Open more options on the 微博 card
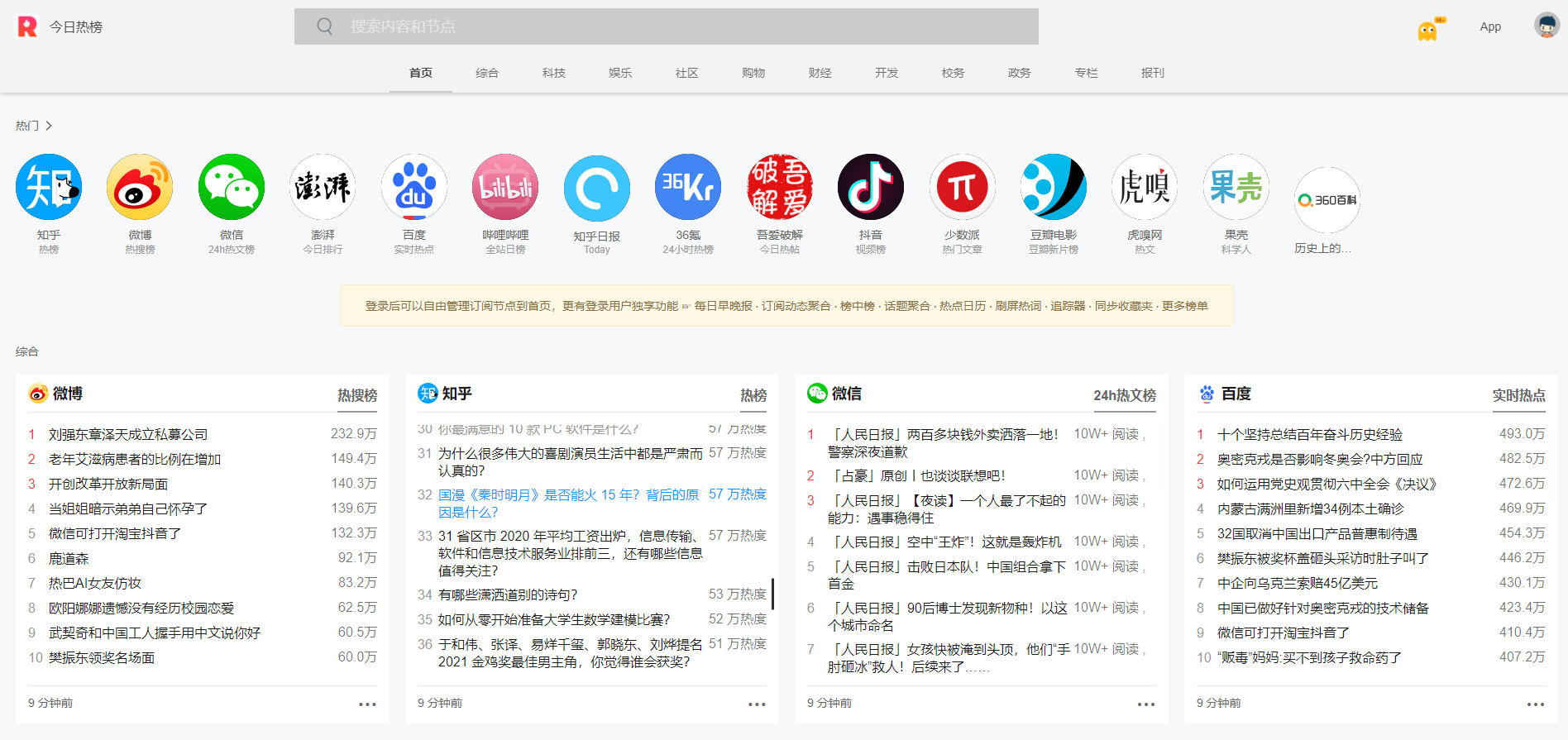The image size is (1568, 740). tap(367, 704)
